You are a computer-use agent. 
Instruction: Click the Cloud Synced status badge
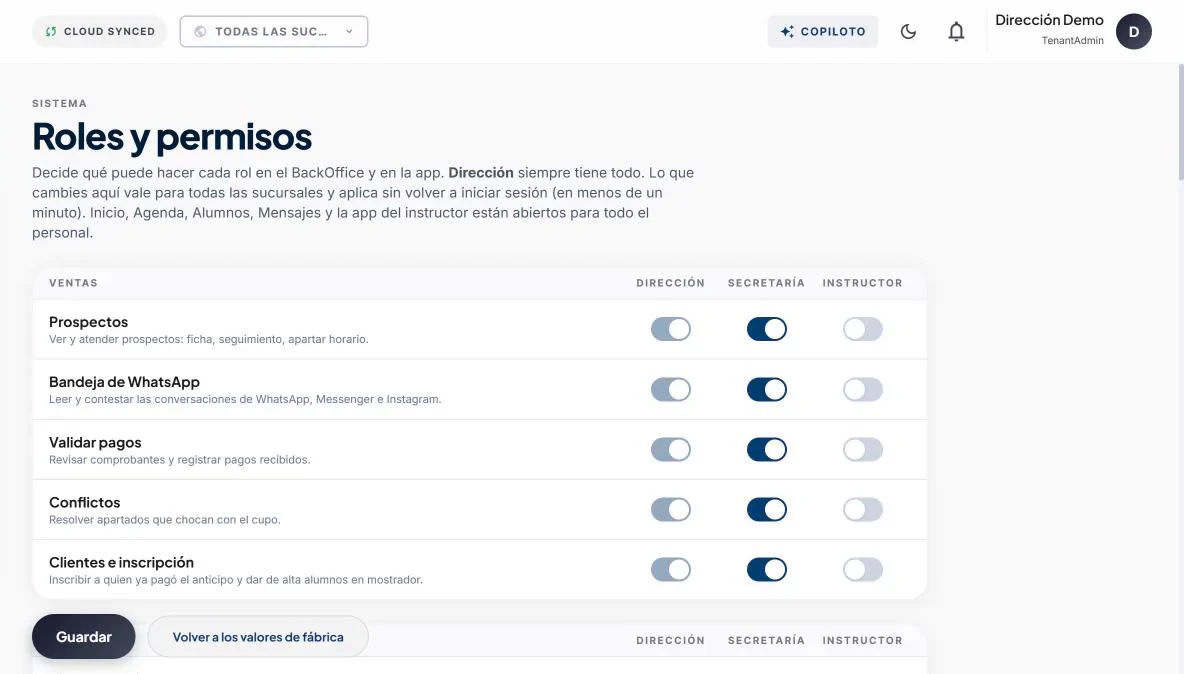click(x=100, y=32)
